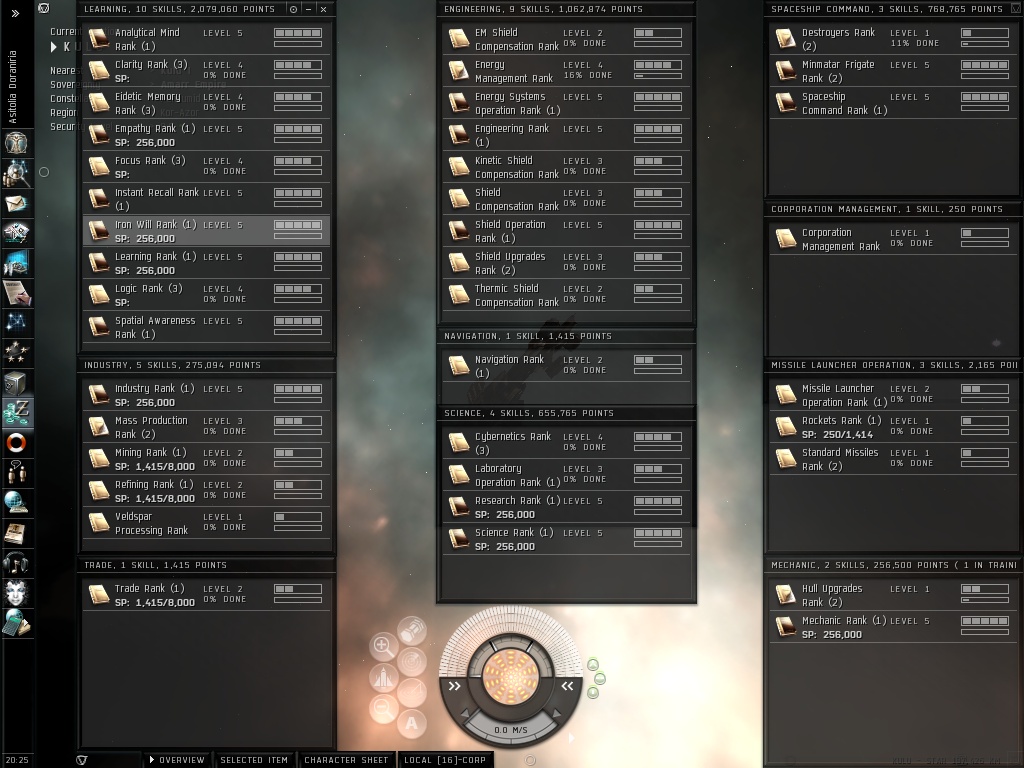Image resolution: width=1024 pixels, height=768 pixels.
Task: Click the zoom out HUD button
Action: (383, 708)
